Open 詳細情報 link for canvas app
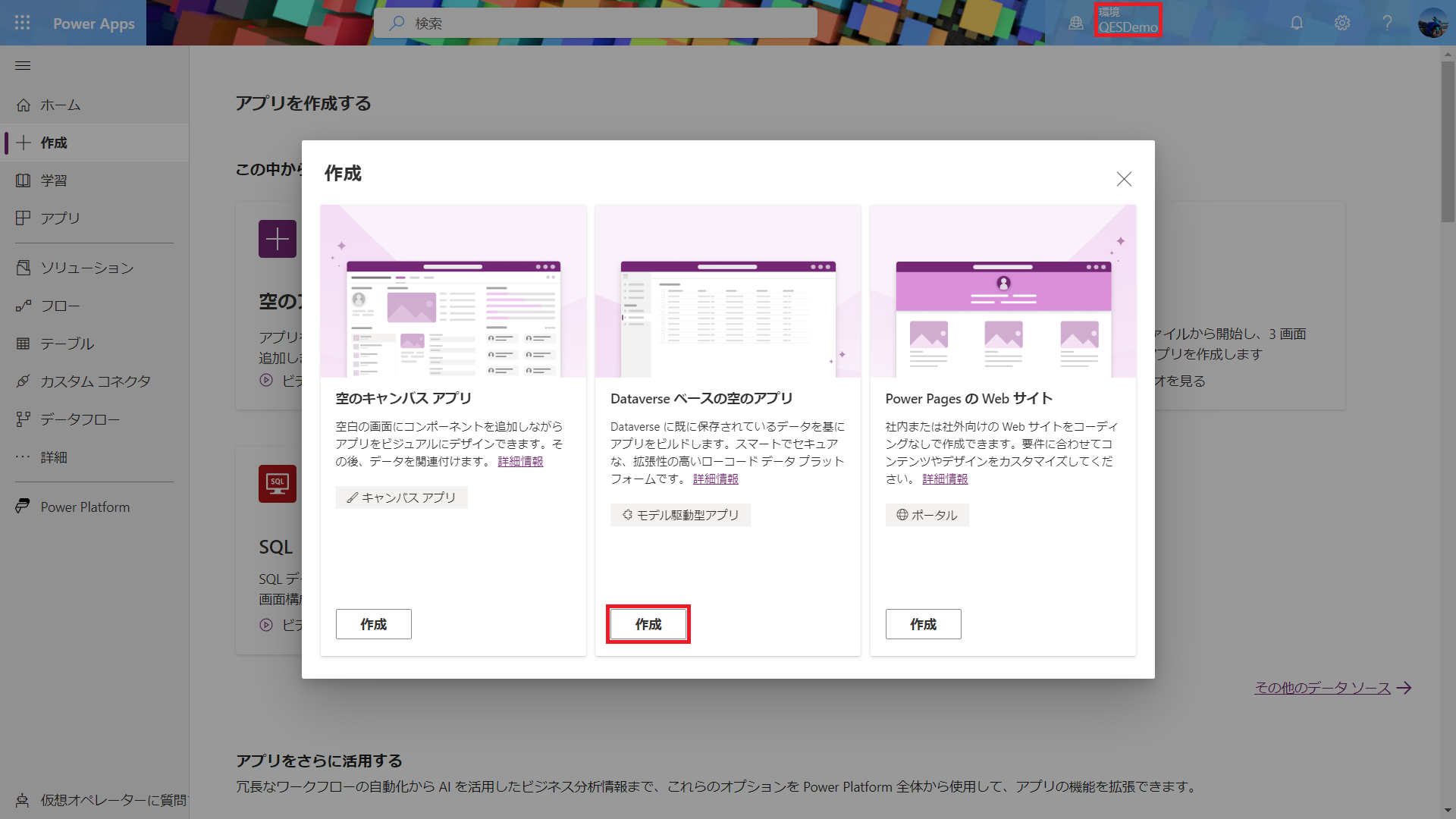This screenshot has width=1456, height=819. (520, 461)
